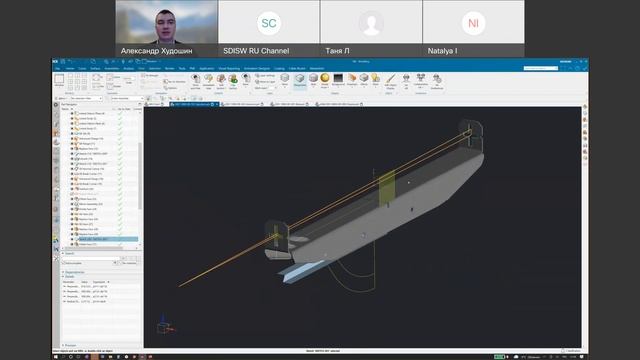
Task: Select the highlighted Shaded with Edges style icon
Action: click(x=300, y=80)
